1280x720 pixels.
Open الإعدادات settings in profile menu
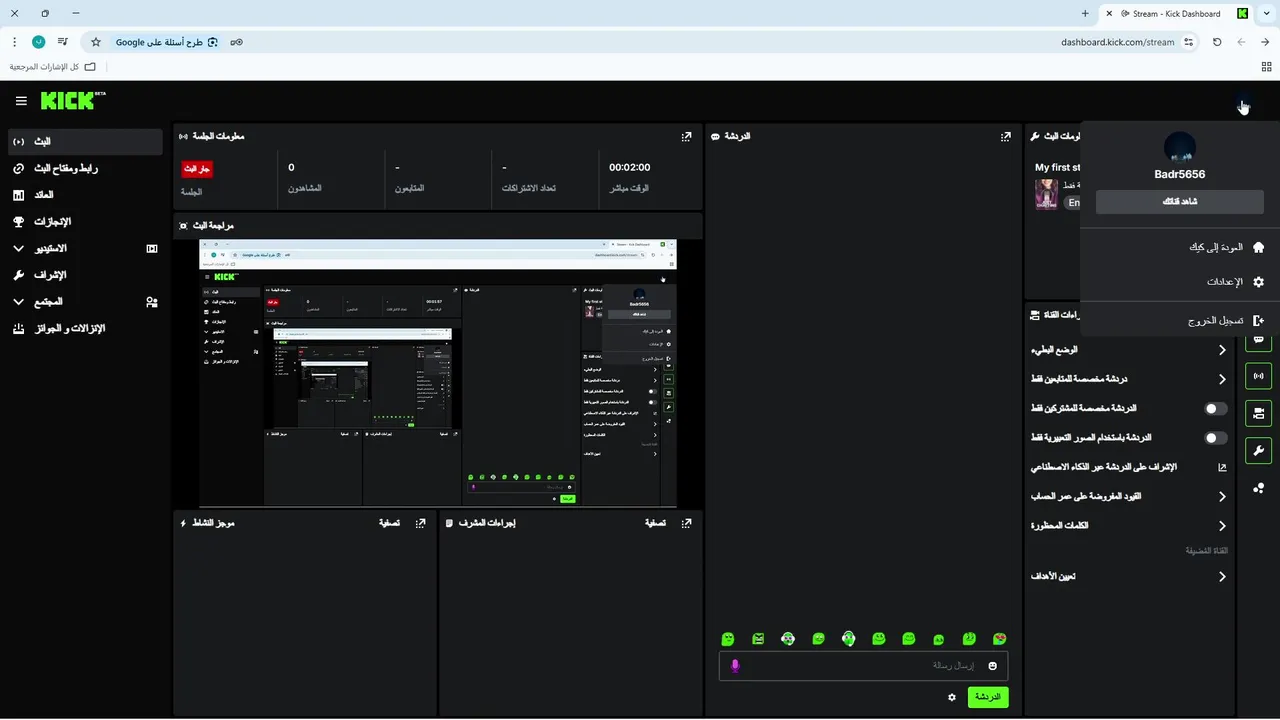[x=1180, y=282]
